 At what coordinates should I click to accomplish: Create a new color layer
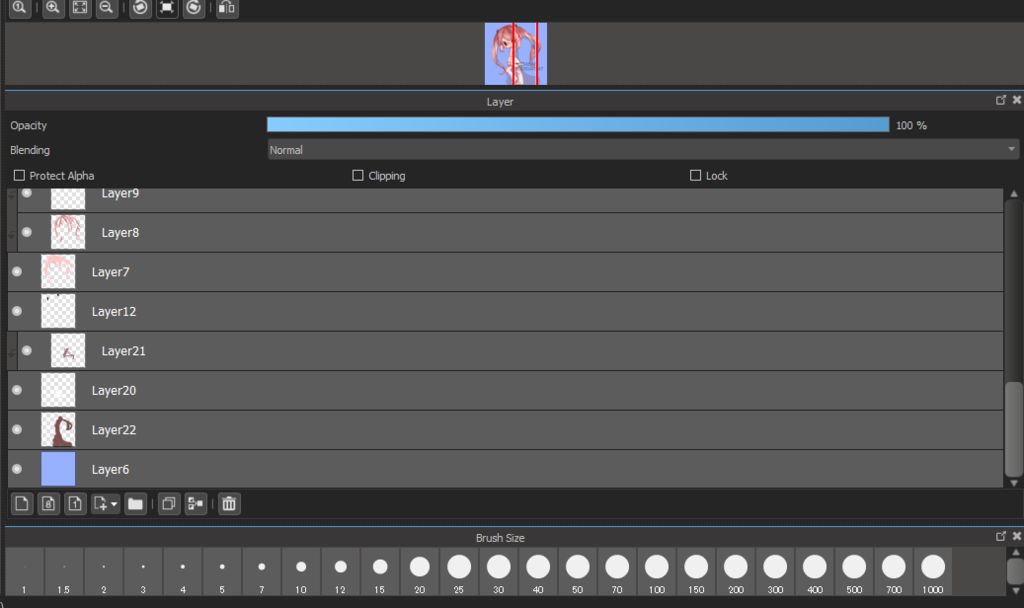pyautogui.click(x=22, y=504)
